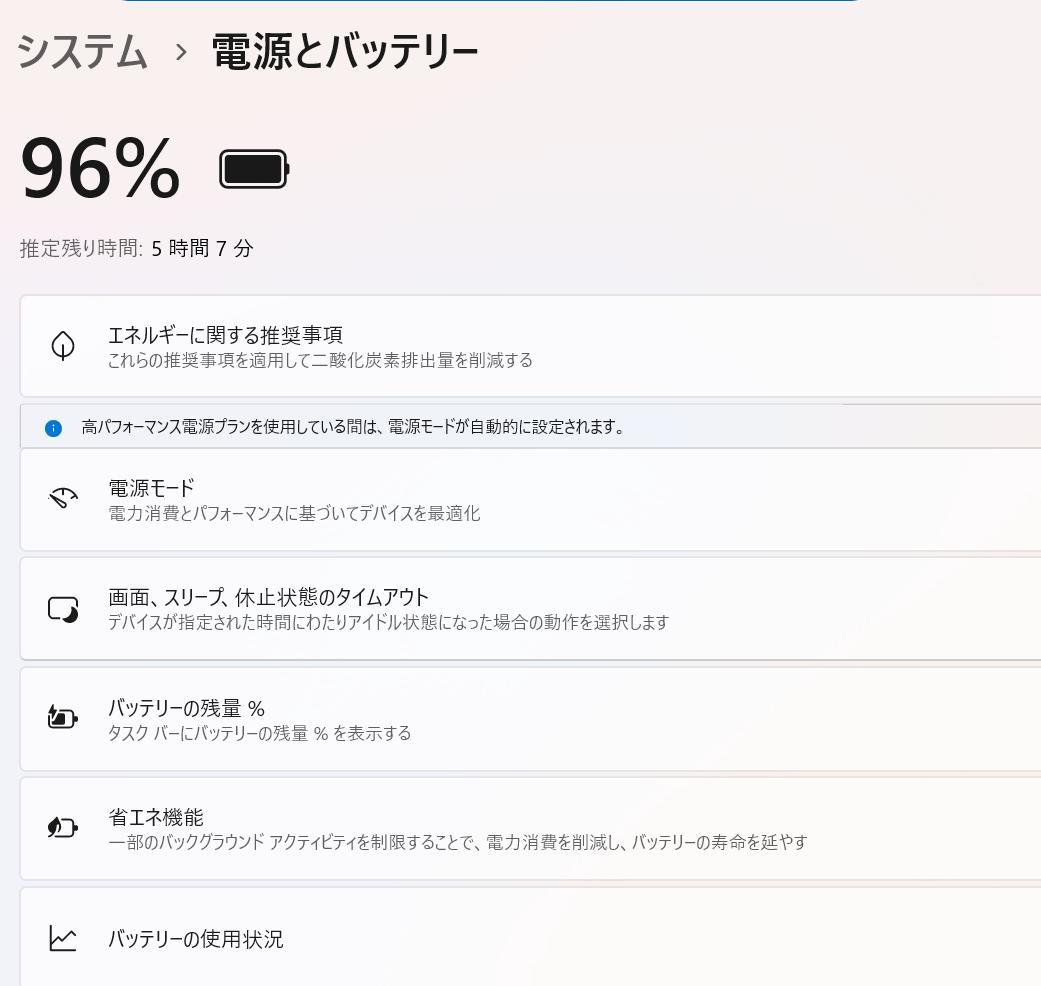
Task: Click the chart icon for バッテリーの使用状況
Action: (63, 938)
